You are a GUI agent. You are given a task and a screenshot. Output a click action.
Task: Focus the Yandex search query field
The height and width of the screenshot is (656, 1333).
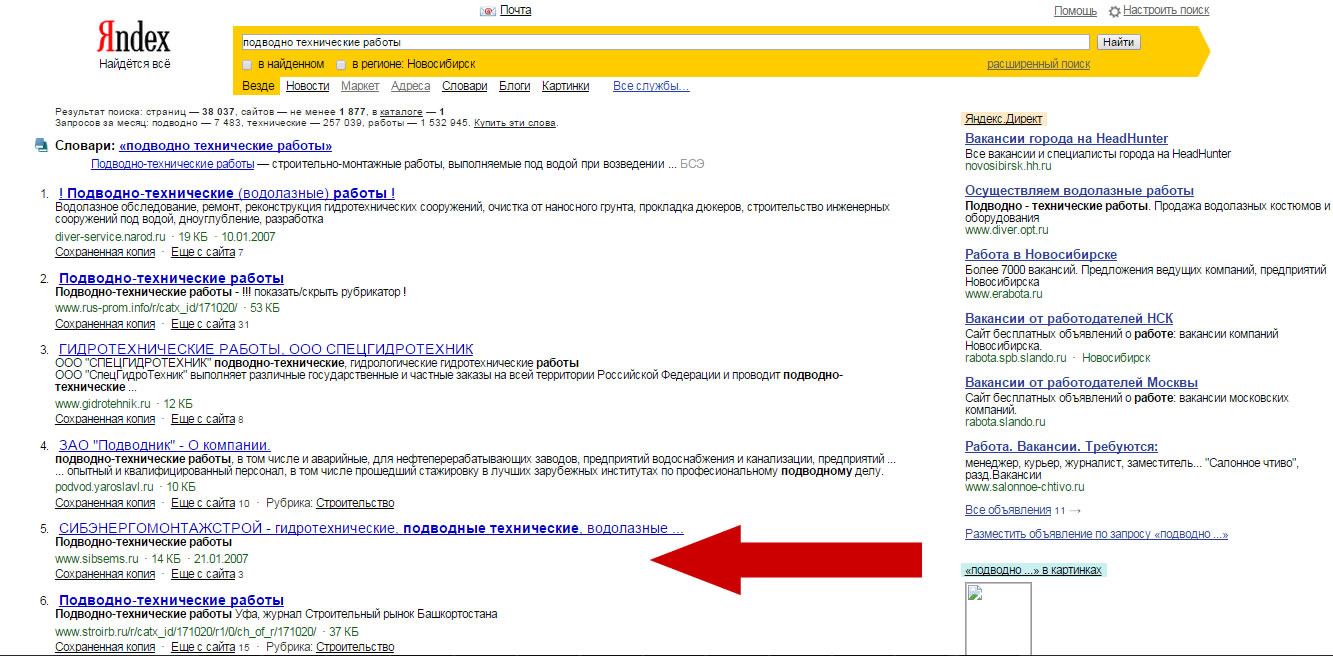click(665, 42)
